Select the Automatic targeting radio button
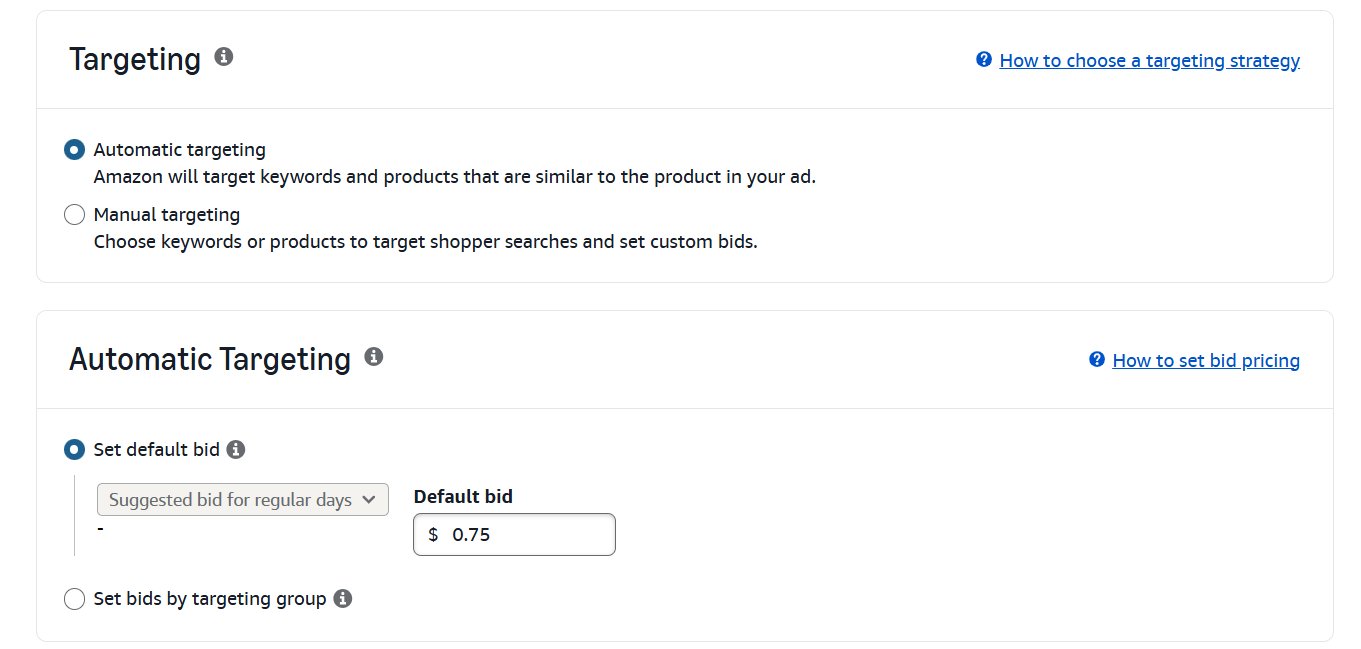 pos(74,149)
